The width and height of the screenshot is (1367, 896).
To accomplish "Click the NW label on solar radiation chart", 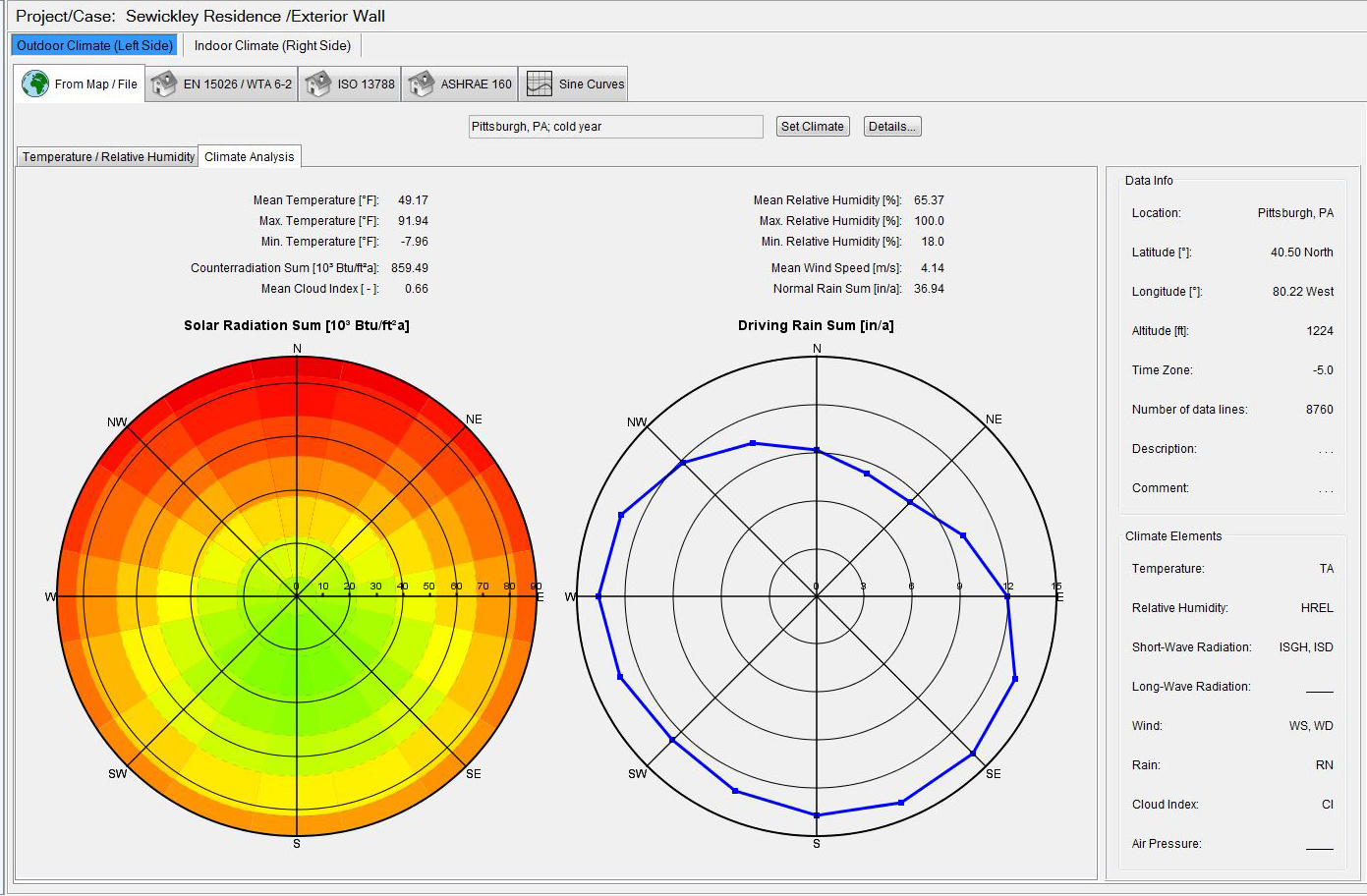I will [x=117, y=422].
